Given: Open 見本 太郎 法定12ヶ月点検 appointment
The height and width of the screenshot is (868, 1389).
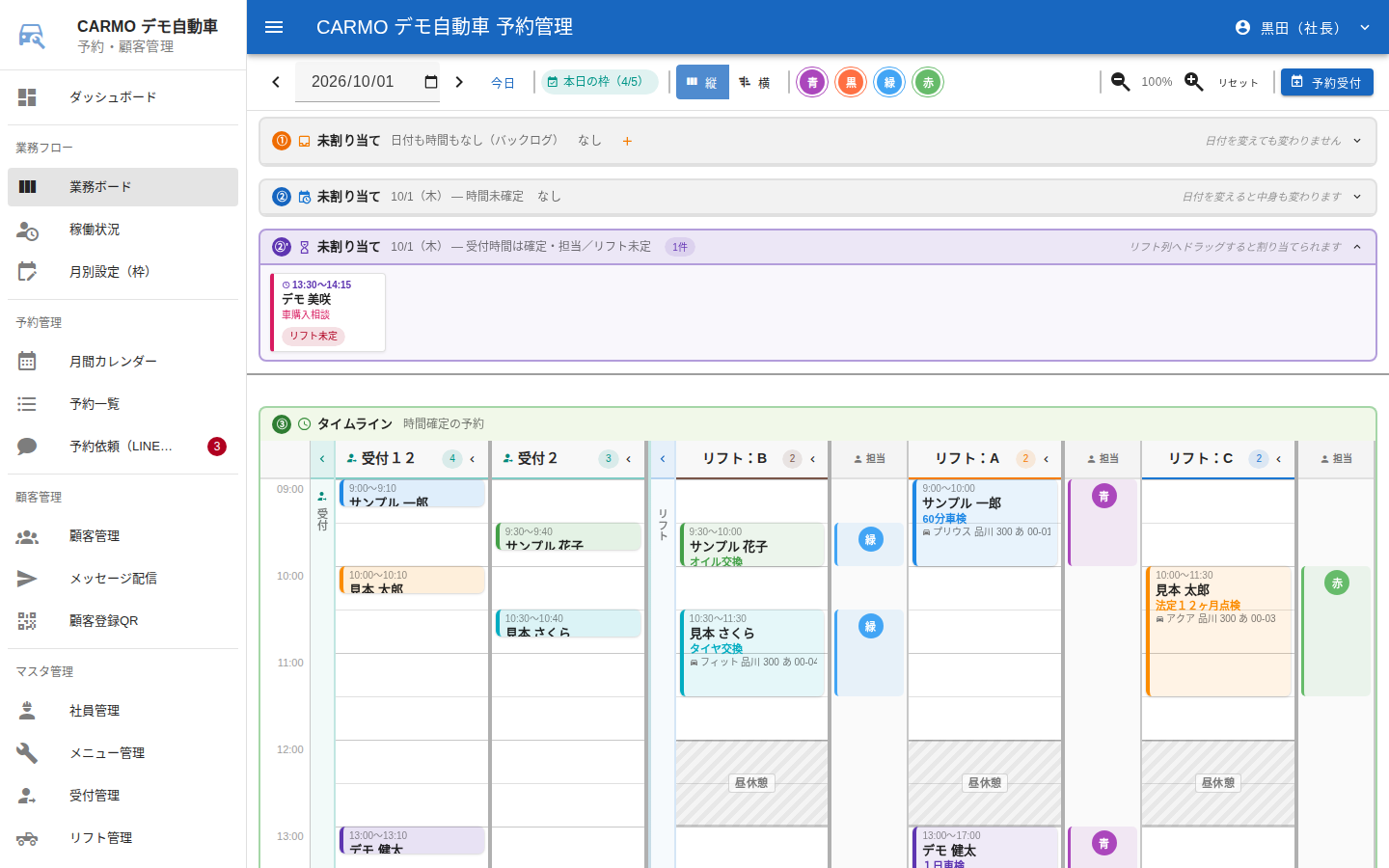Looking at the screenshot, I should coord(1218,631).
